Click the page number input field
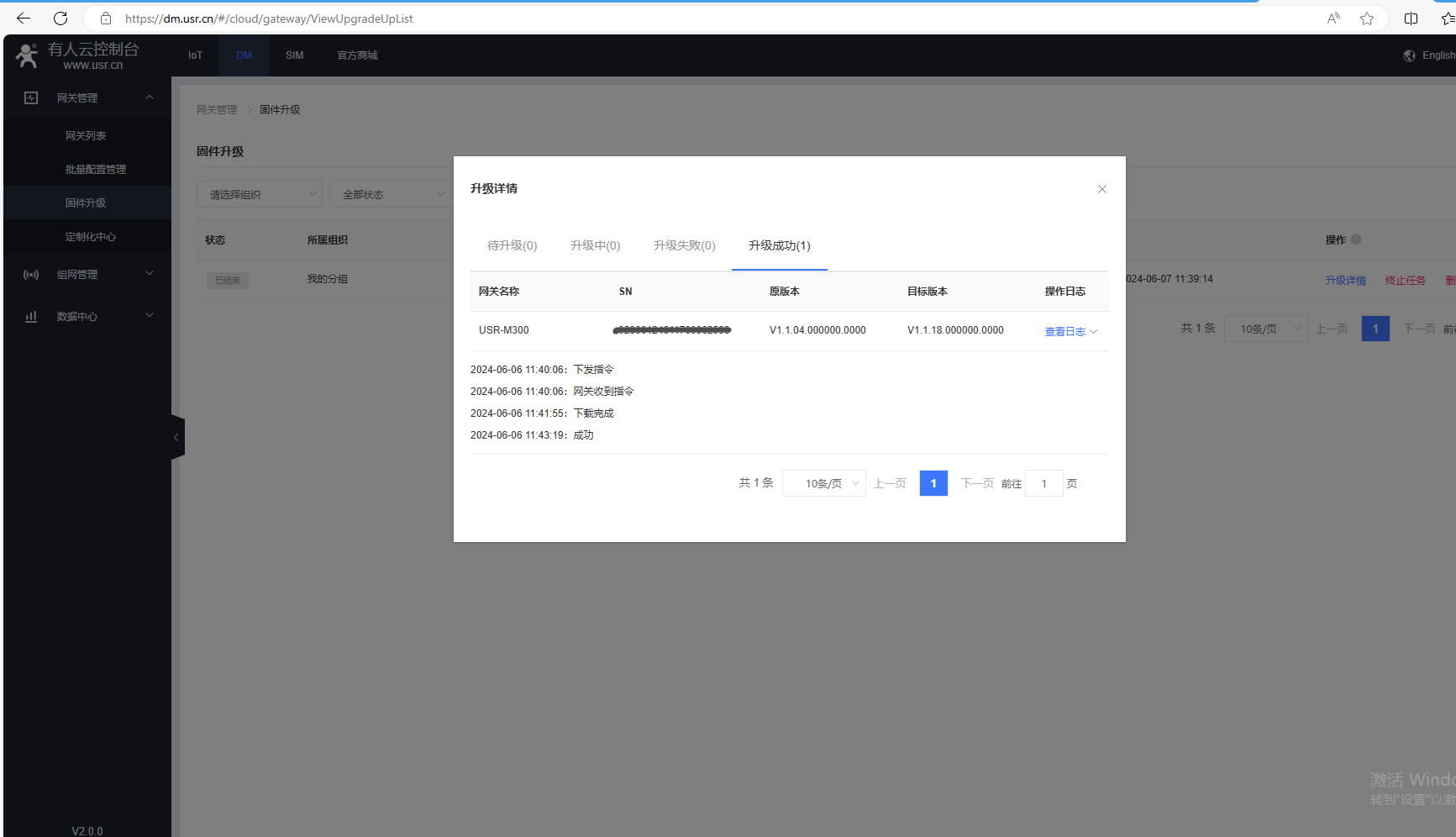Viewport: 1456px width, 837px height. 1043,483
